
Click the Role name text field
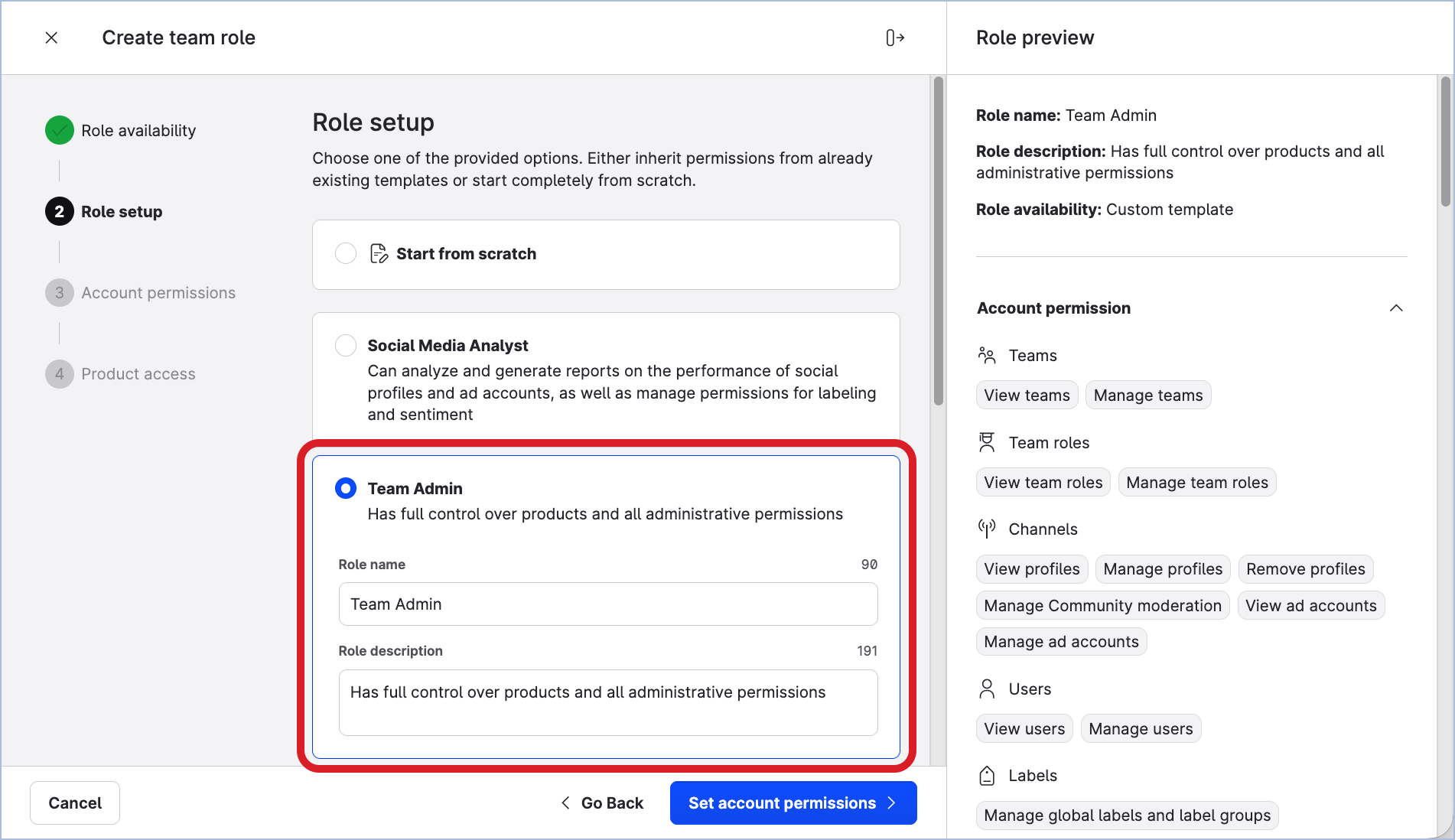tap(607, 604)
